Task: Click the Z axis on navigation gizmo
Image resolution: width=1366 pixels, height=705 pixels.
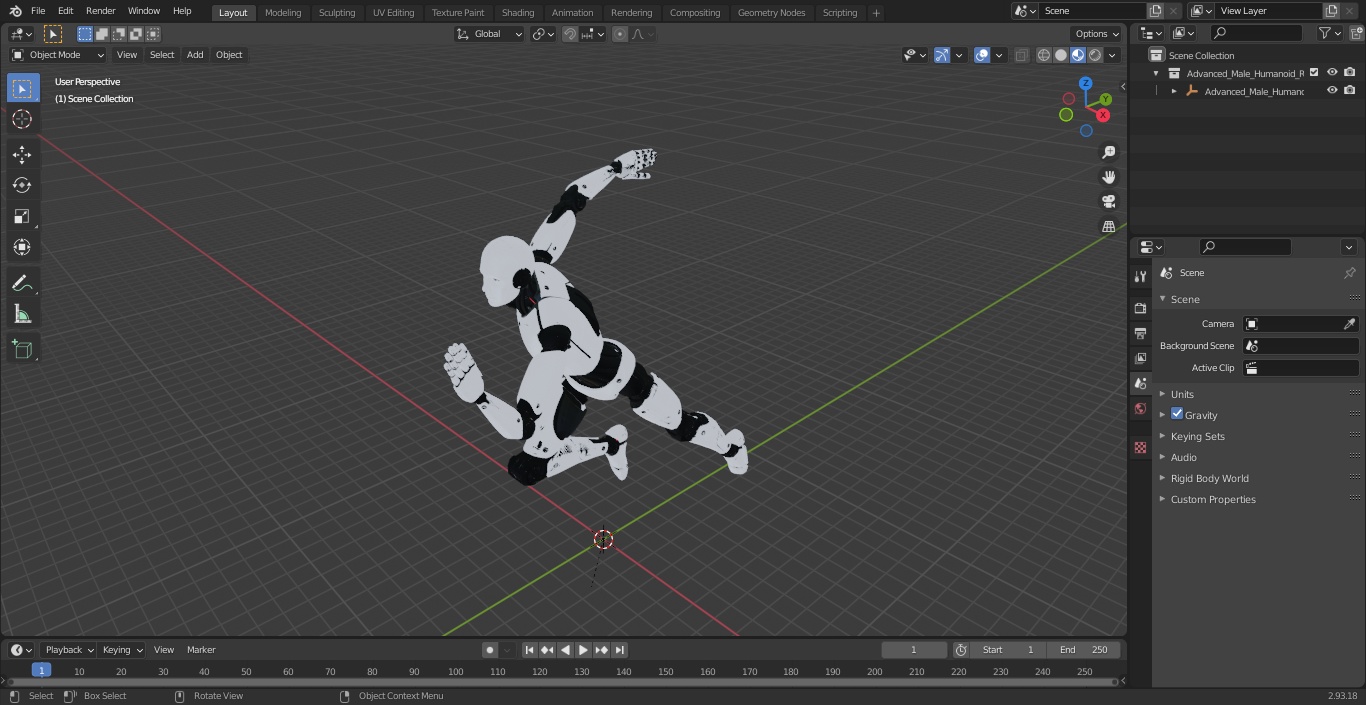Action: click(x=1085, y=84)
